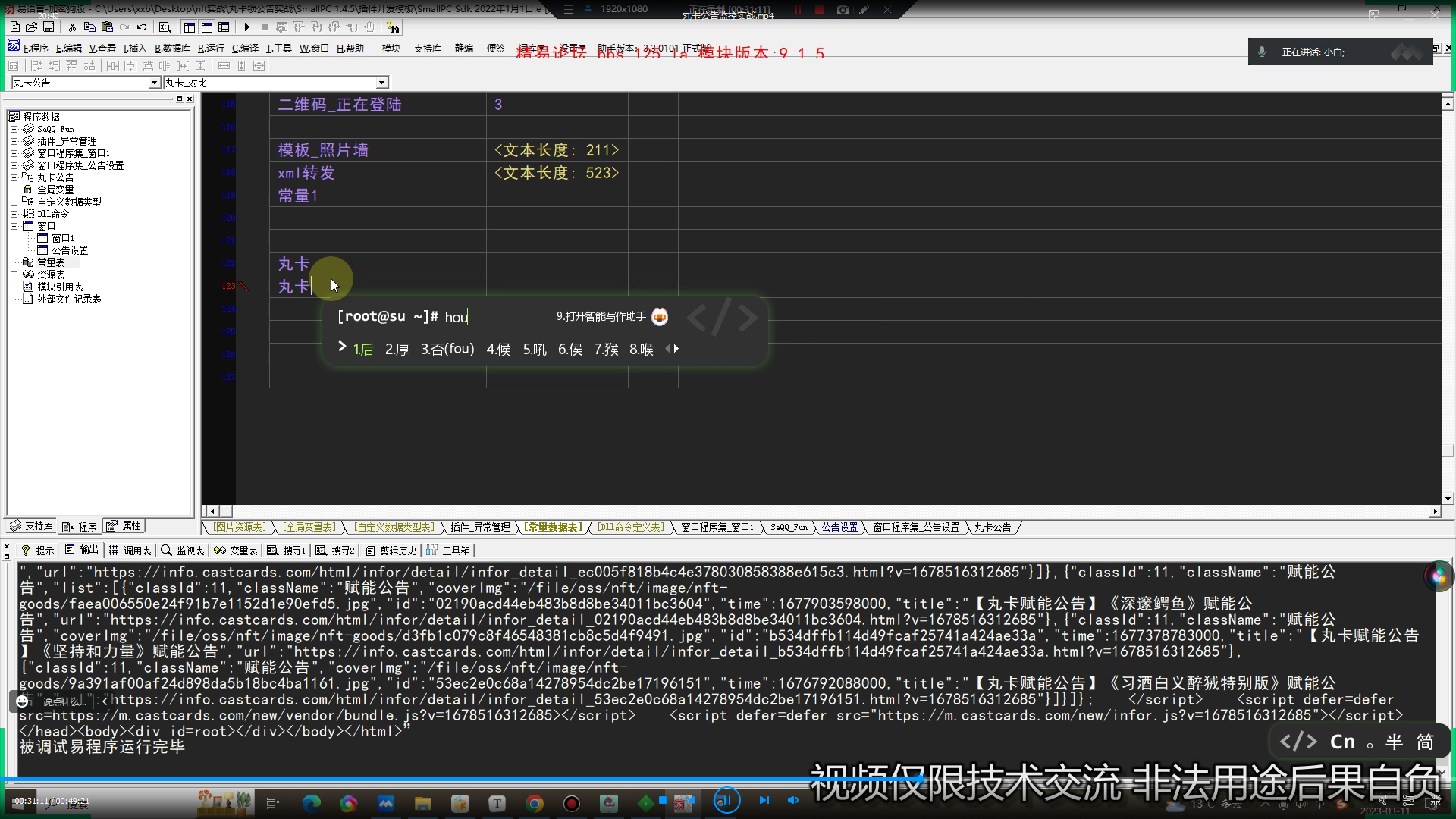
Task: Switch to the 提示 output panel tab
Action: coord(38,551)
